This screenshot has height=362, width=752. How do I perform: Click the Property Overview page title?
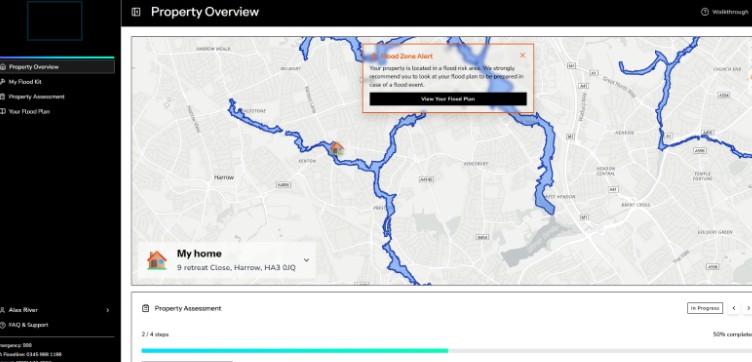[205, 12]
